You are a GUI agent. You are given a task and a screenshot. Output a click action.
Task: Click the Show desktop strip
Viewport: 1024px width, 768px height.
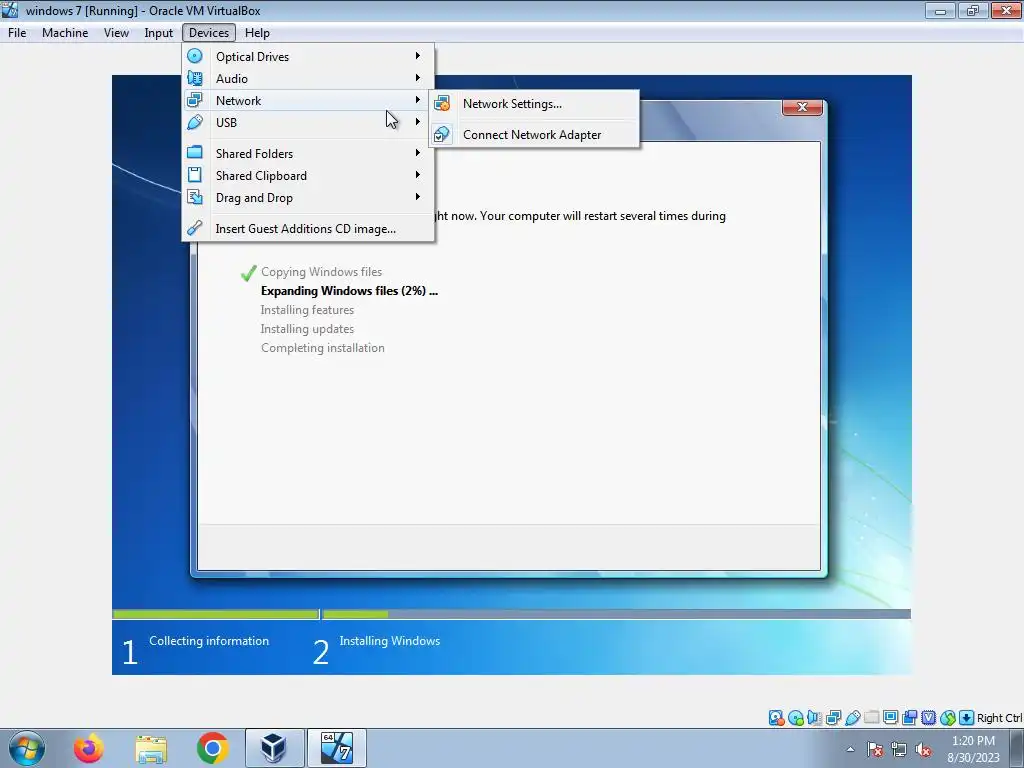tap(1019, 748)
